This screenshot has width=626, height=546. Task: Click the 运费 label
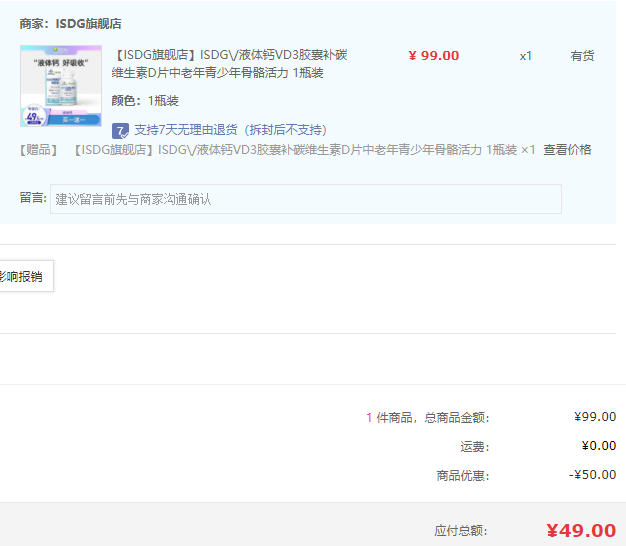[x=475, y=447]
